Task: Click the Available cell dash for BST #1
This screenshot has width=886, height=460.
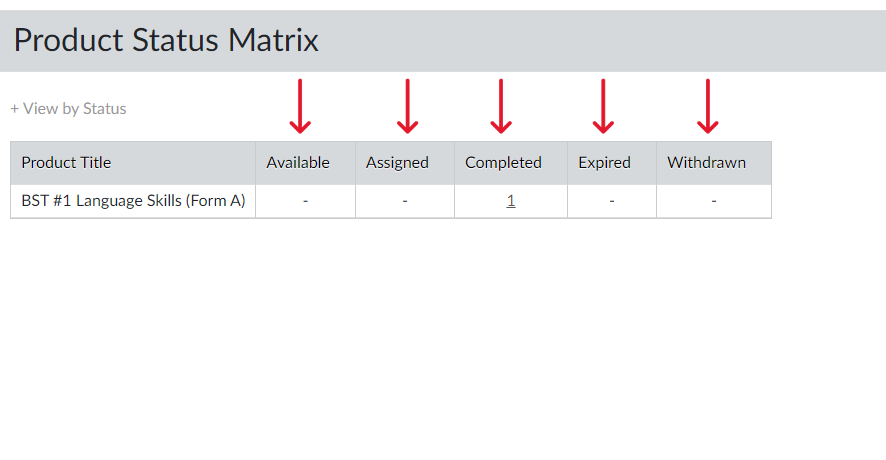Action: pyautogui.click(x=306, y=201)
